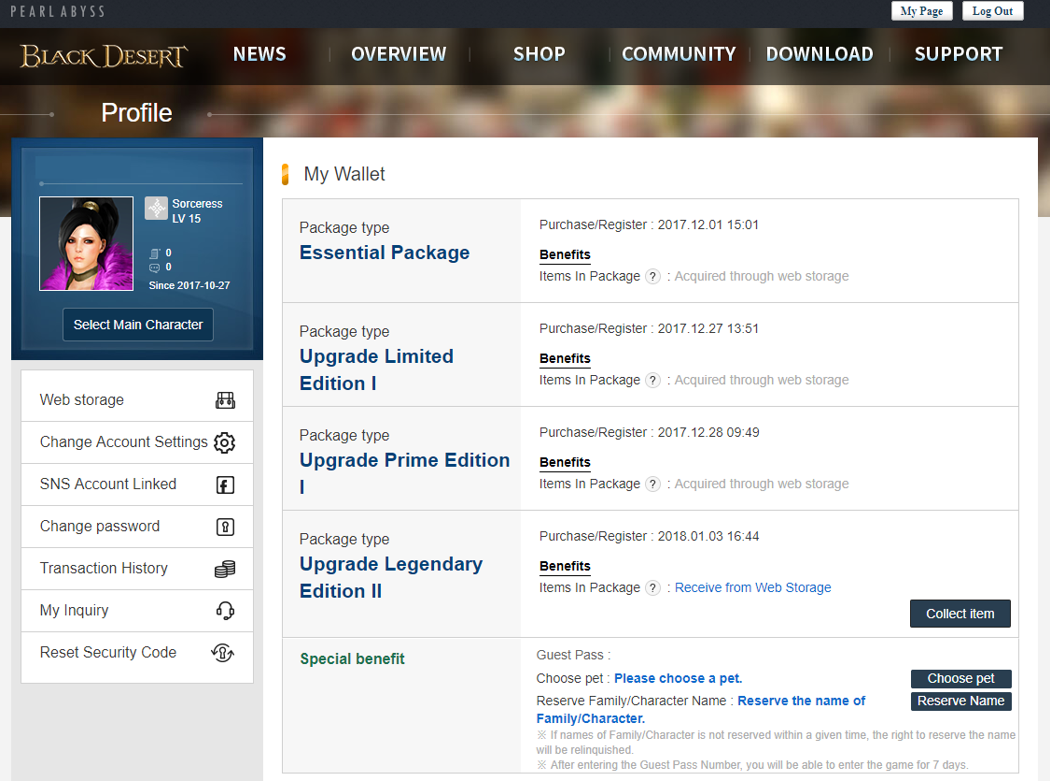Viewport: 1050px width, 781px height.
Task: Click the Web storage chest icon
Action: pyautogui.click(x=225, y=401)
